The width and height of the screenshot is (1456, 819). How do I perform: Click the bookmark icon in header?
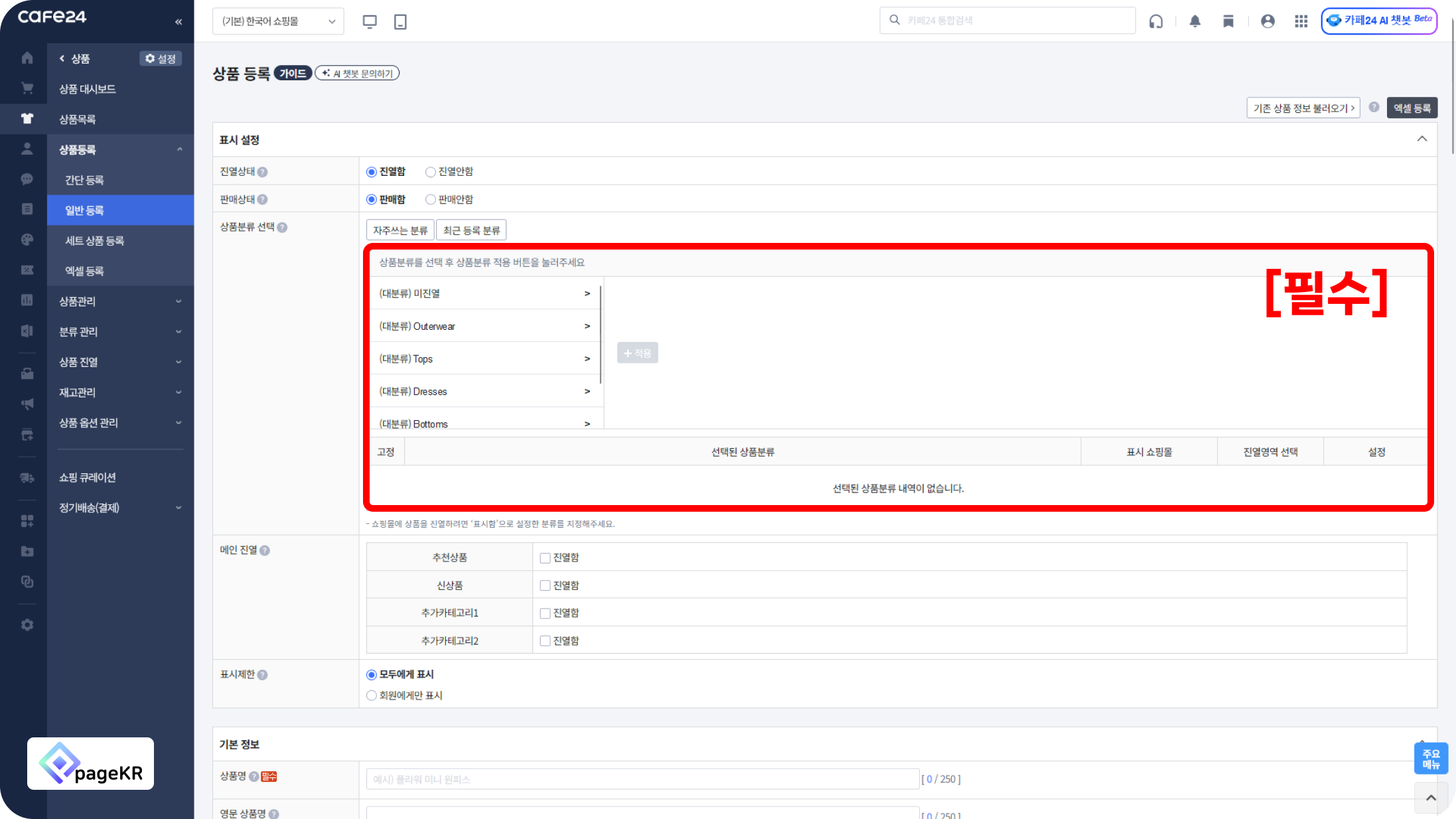1228,21
